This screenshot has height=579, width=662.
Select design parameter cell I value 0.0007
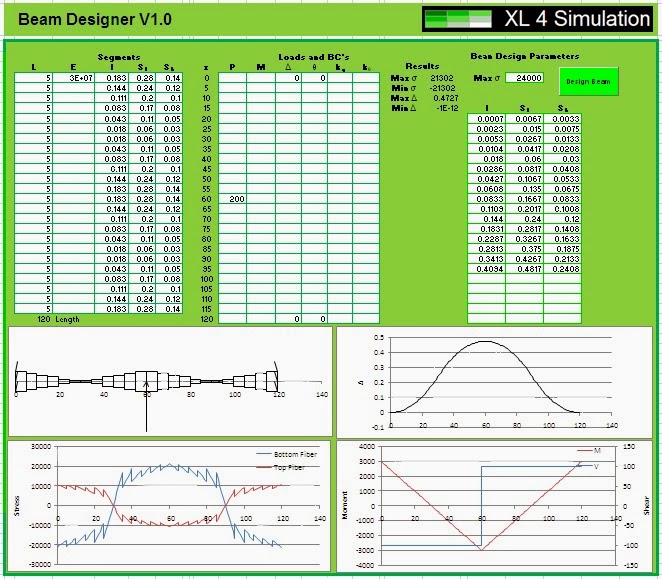(486, 119)
